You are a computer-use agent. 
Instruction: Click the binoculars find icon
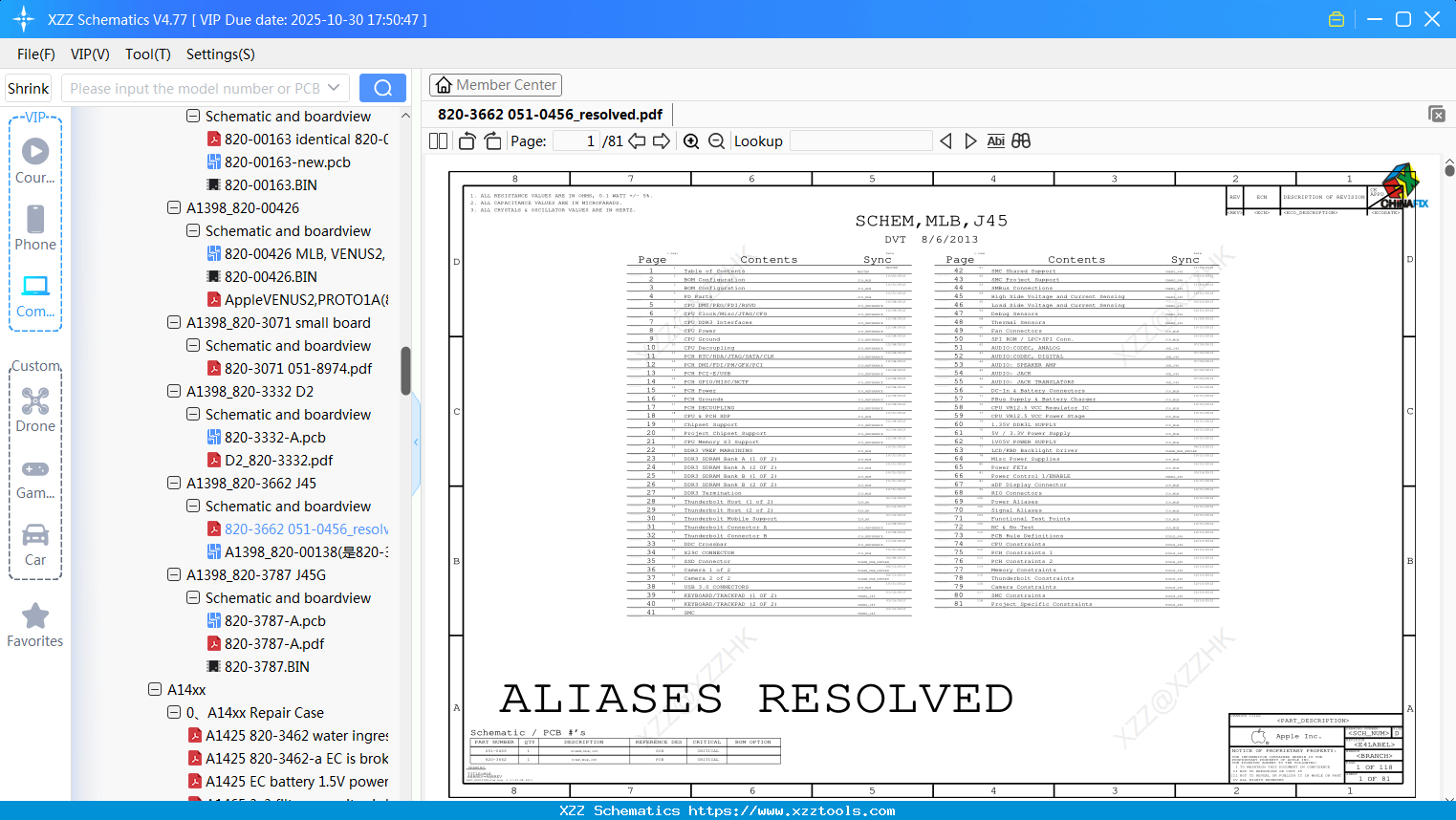point(1021,141)
